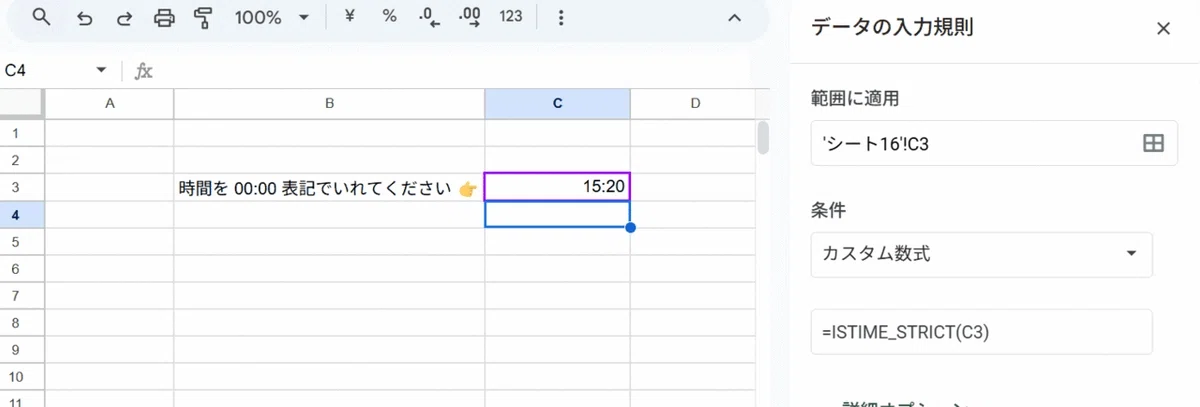Open the 100% zoom dropdown
The height and width of the screenshot is (407, 1200).
[272, 18]
